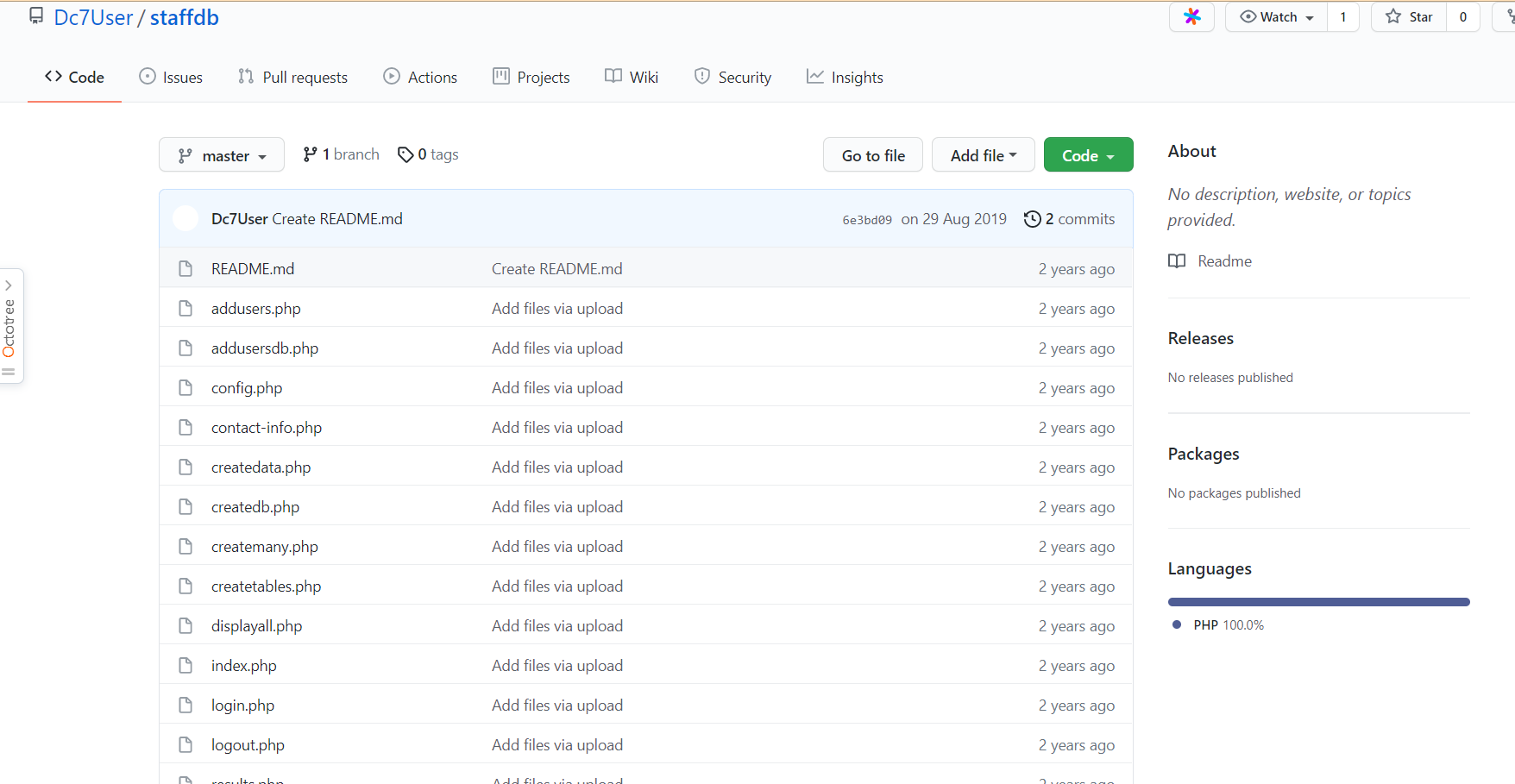The height and width of the screenshot is (784, 1515).
Task: Open the green Code dropdown
Action: pyautogui.click(x=1088, y=155)
